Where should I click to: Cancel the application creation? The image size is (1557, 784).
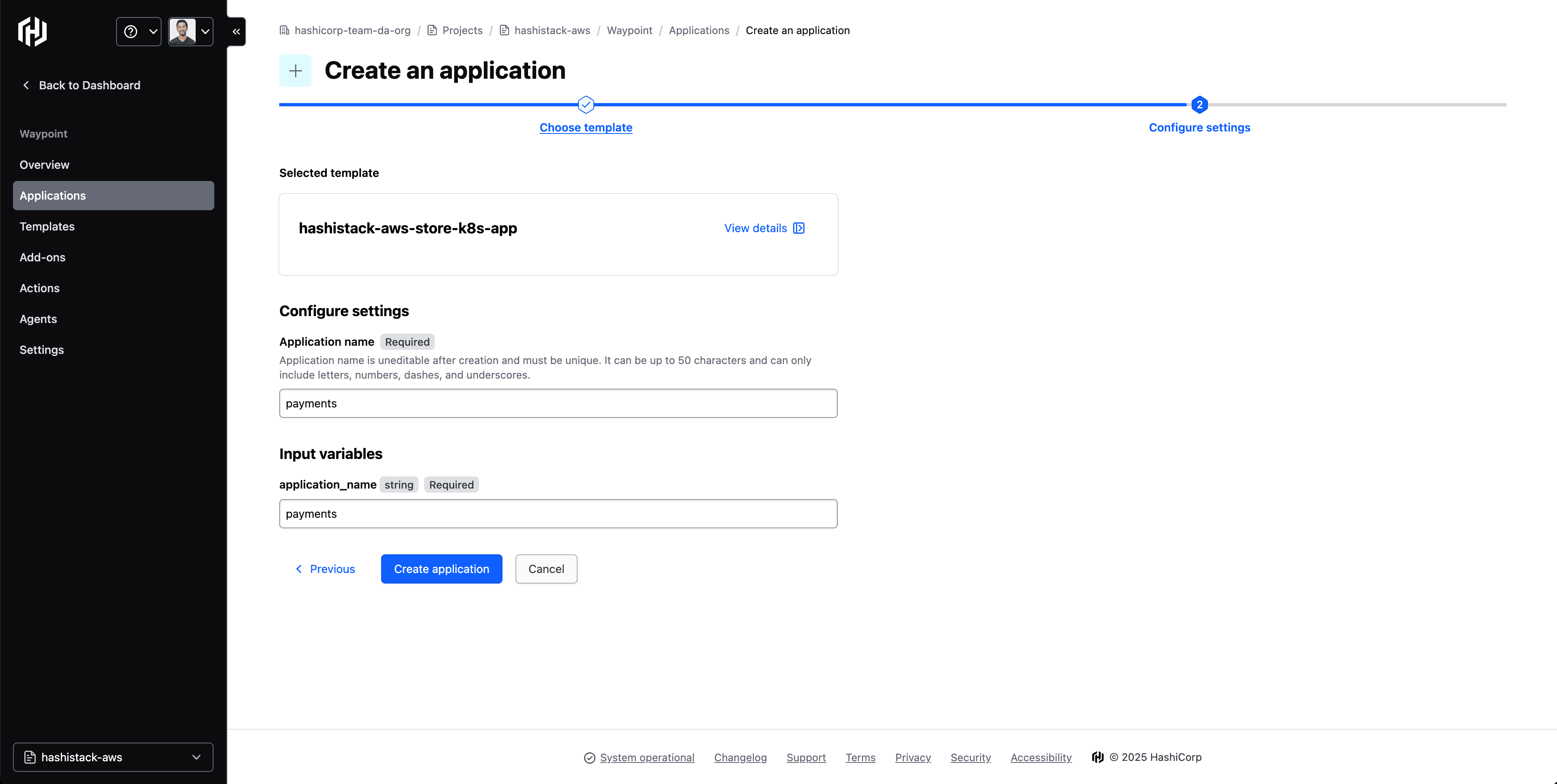(x=546, y=569)
